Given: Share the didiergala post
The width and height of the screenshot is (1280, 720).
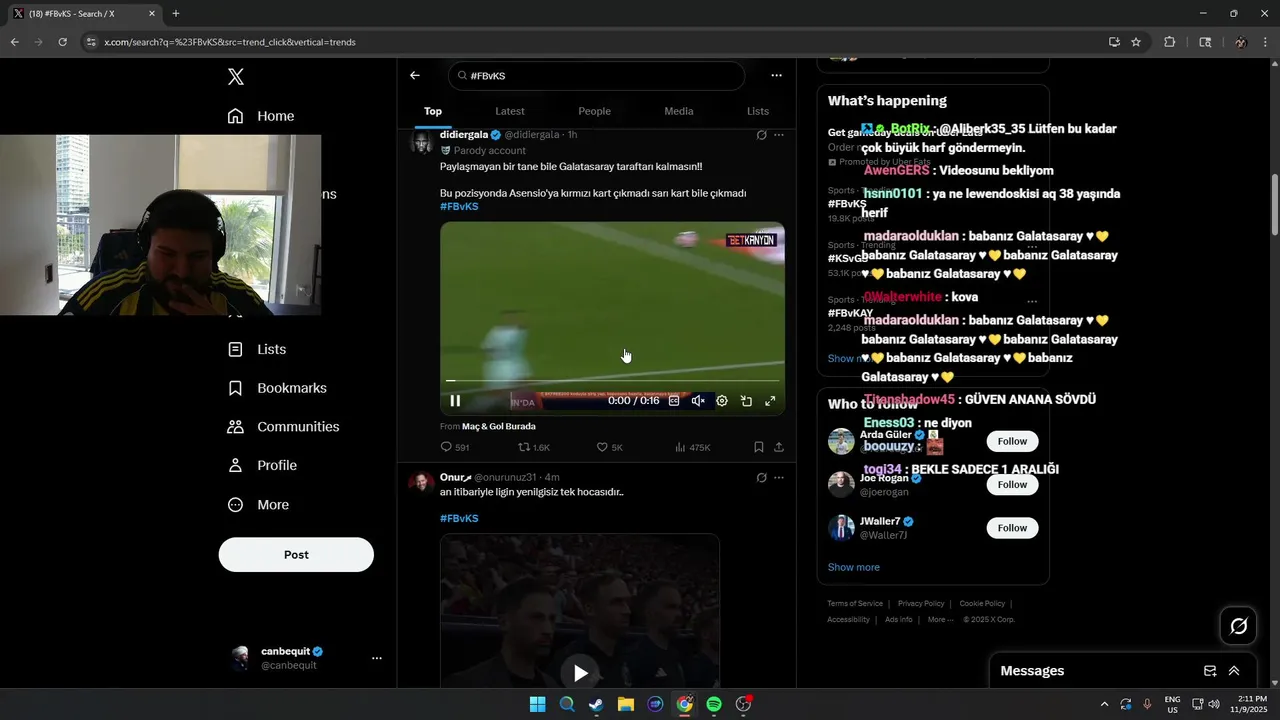Looking at the screenshot, I should 779,447.
